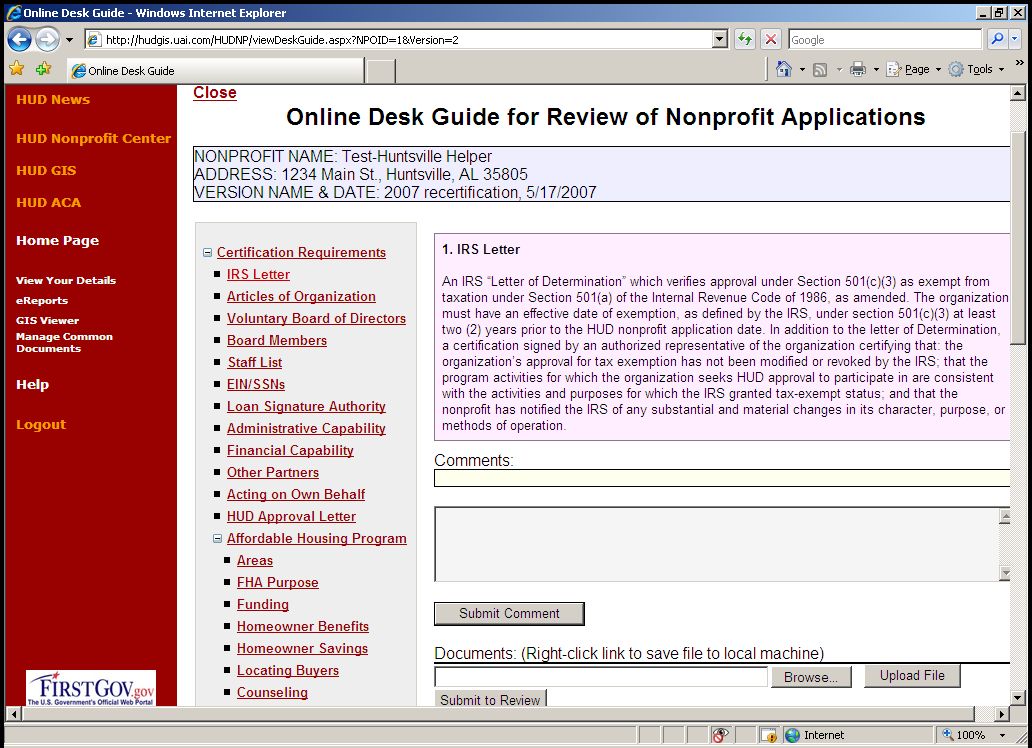The width and height of the screenshot is (1032, 748).
Task: Click the Submit Comment button
Action: (x=509, y=613)
